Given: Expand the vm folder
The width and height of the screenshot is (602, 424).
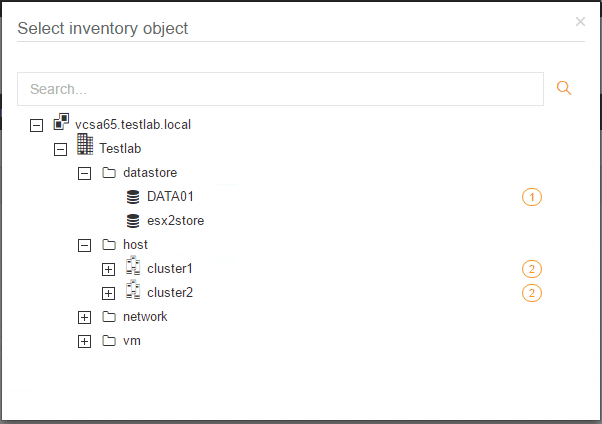Looking at the screenshot, I should click(x=85, y=341).
